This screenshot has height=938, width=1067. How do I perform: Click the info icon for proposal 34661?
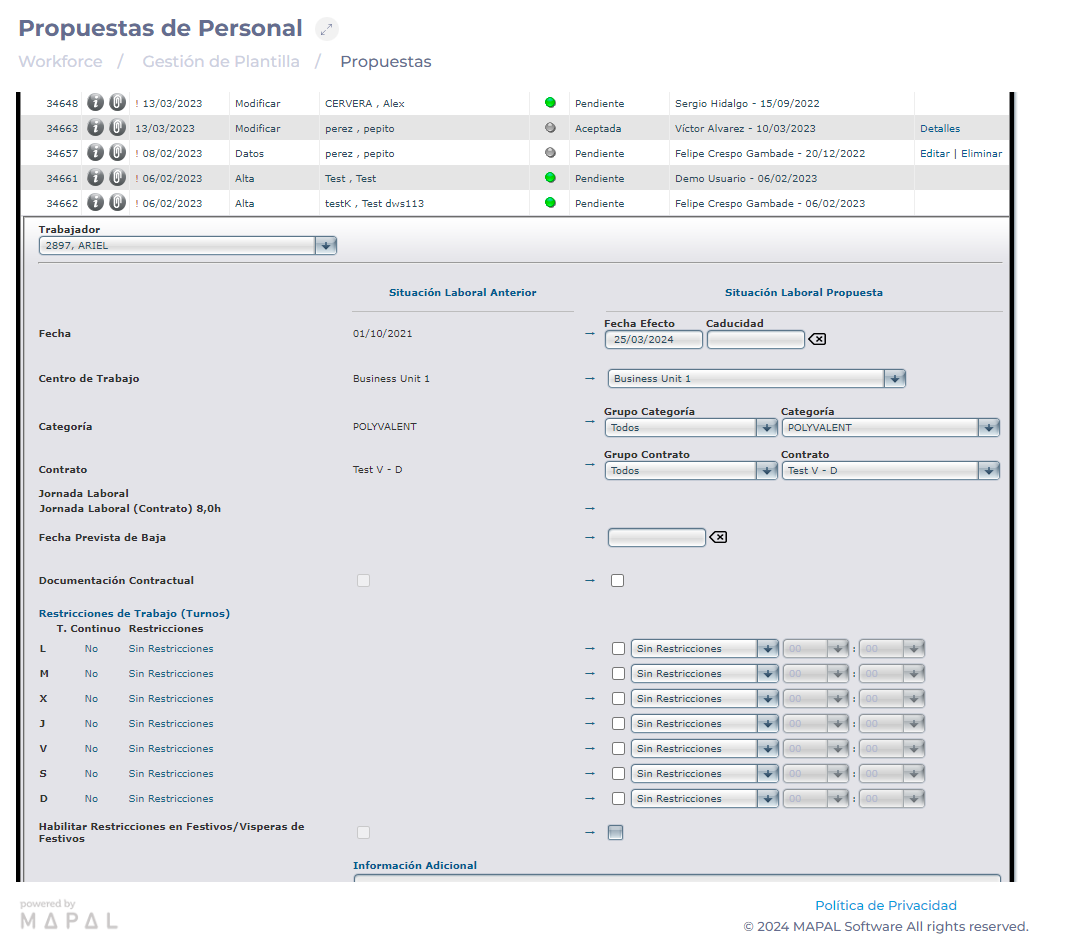[x=96, y=178]
